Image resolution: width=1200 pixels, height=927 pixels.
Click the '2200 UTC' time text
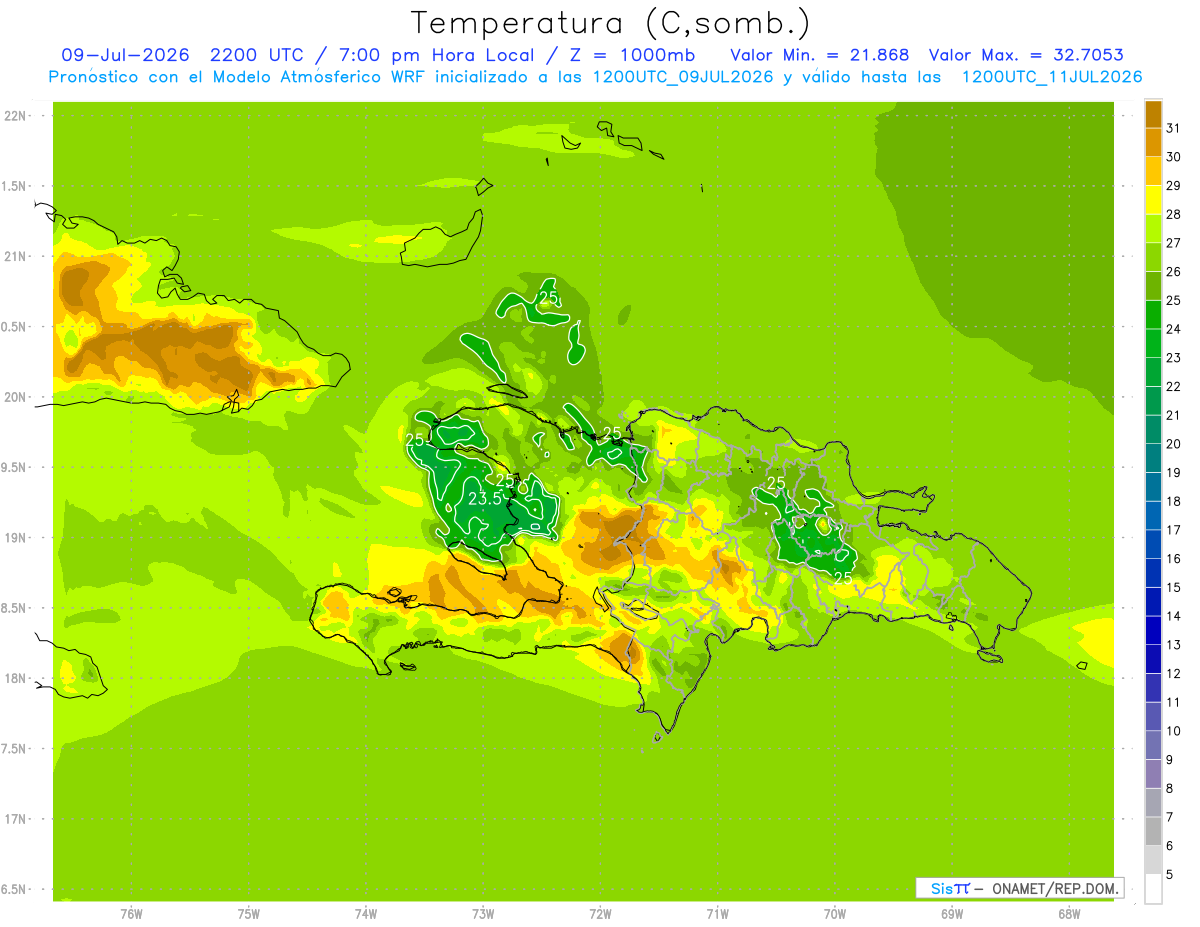point(258,55)
